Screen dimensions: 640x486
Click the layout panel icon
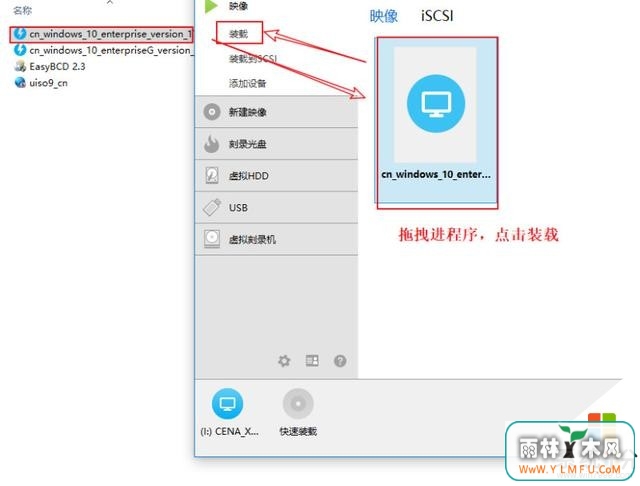pyautogui.click(x=312, y=360)
